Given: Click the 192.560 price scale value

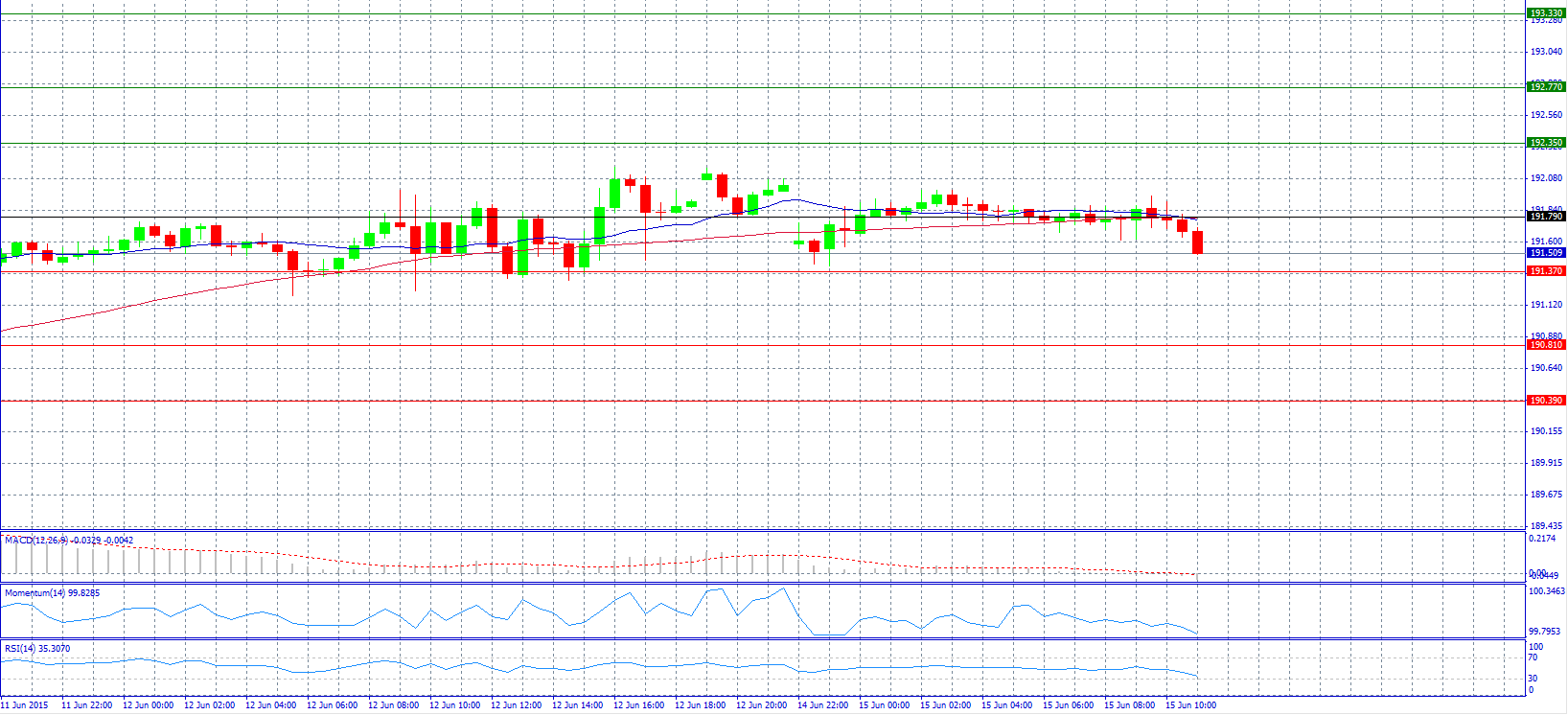Looking at the screenshot, I should pos(1546,115).
